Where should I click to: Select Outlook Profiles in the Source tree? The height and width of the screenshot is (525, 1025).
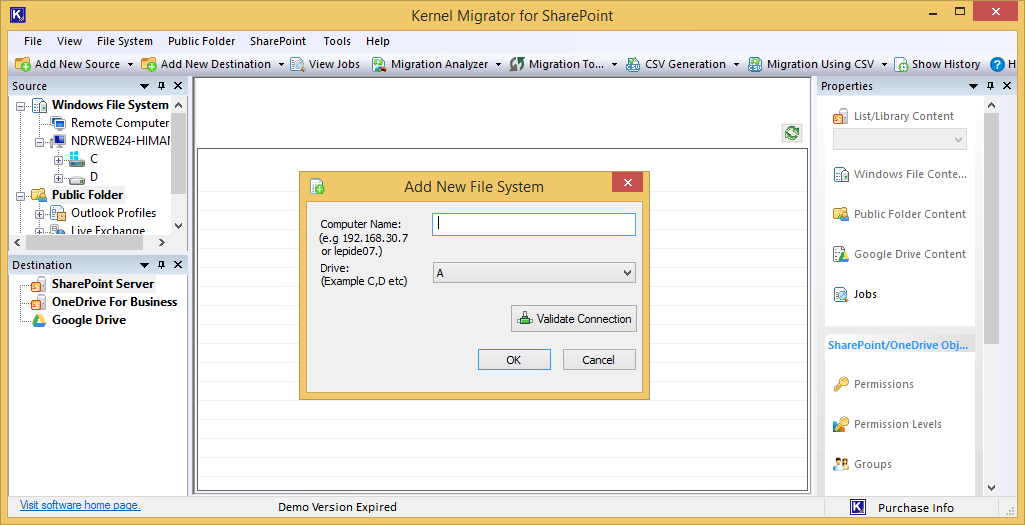tap(114, 212)
